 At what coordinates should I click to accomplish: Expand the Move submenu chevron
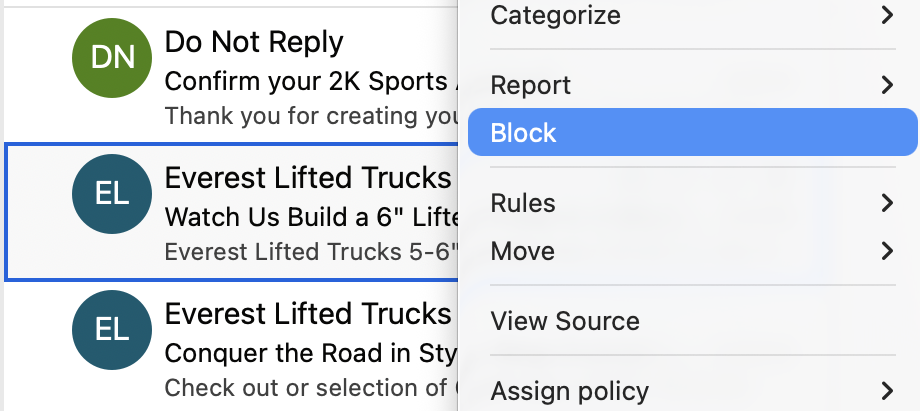click(886, 251)
